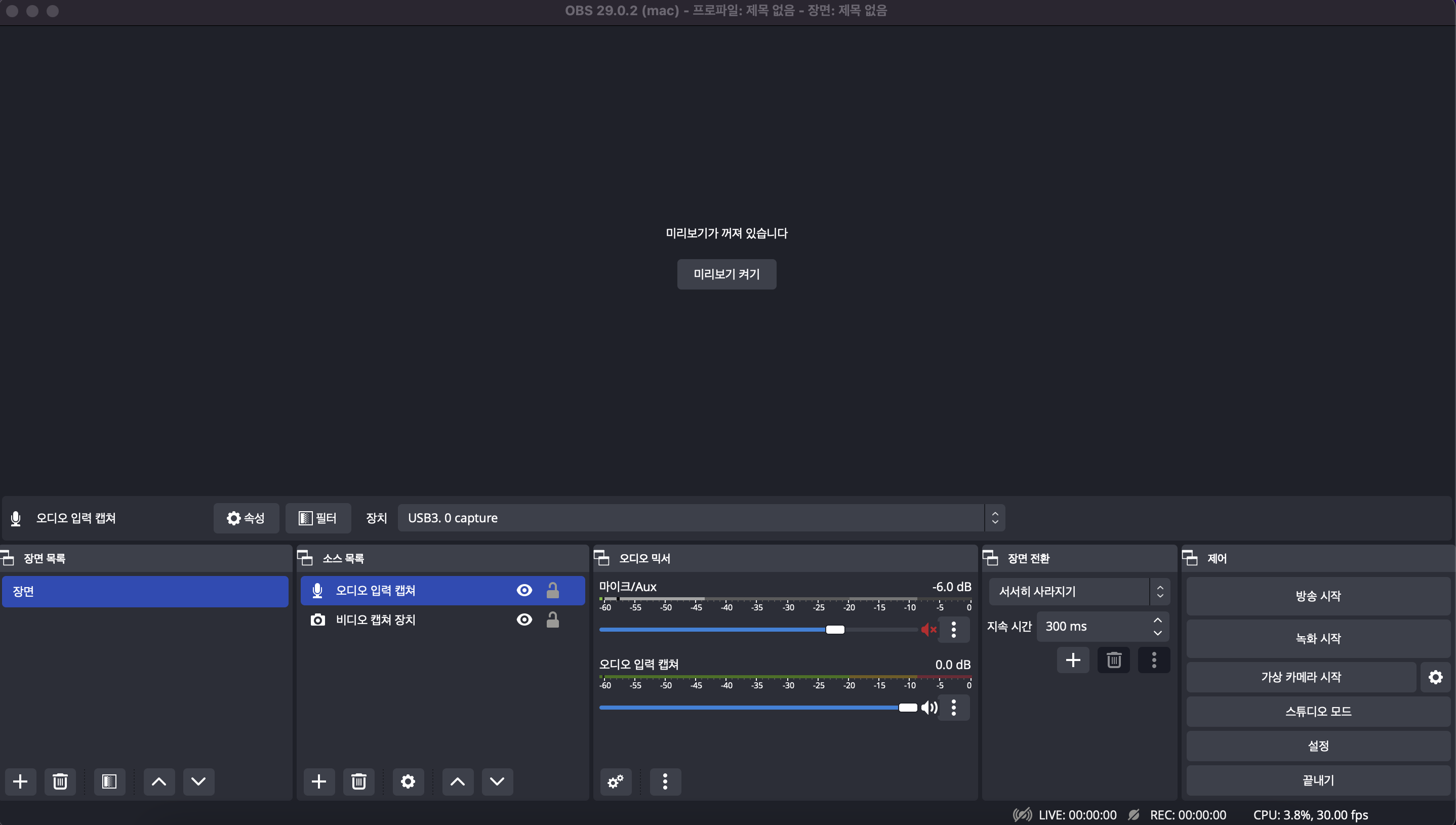Open source properties gear in 소스 목록

click(408, 781)
